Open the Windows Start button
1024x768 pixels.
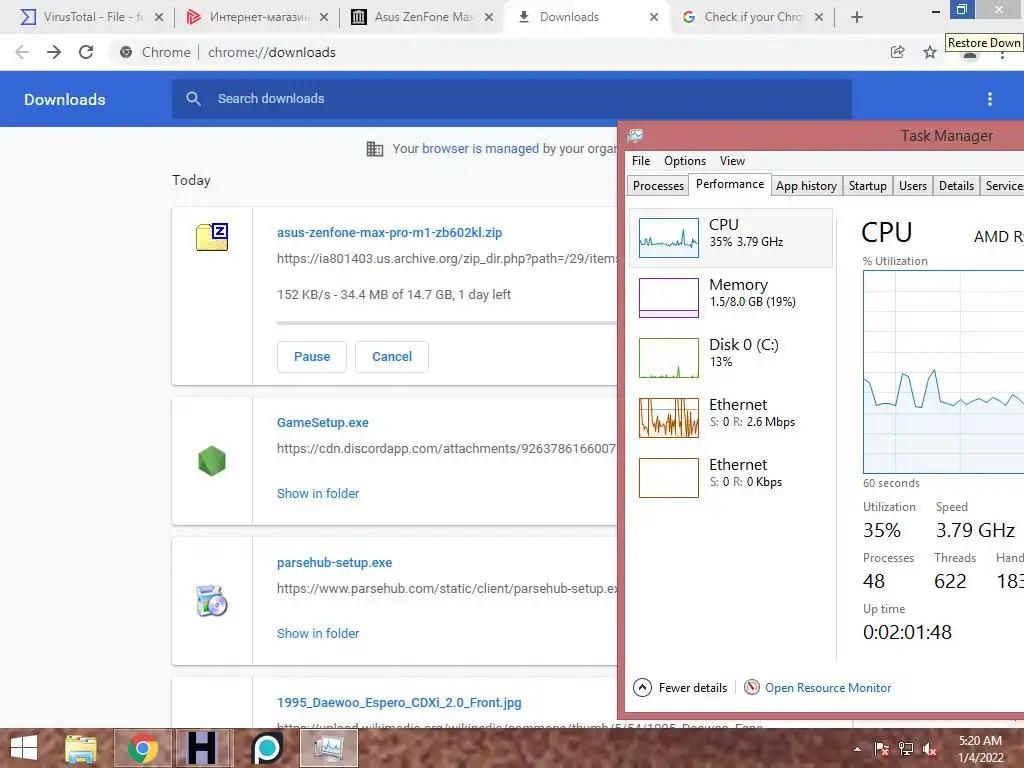pos(24,748)
